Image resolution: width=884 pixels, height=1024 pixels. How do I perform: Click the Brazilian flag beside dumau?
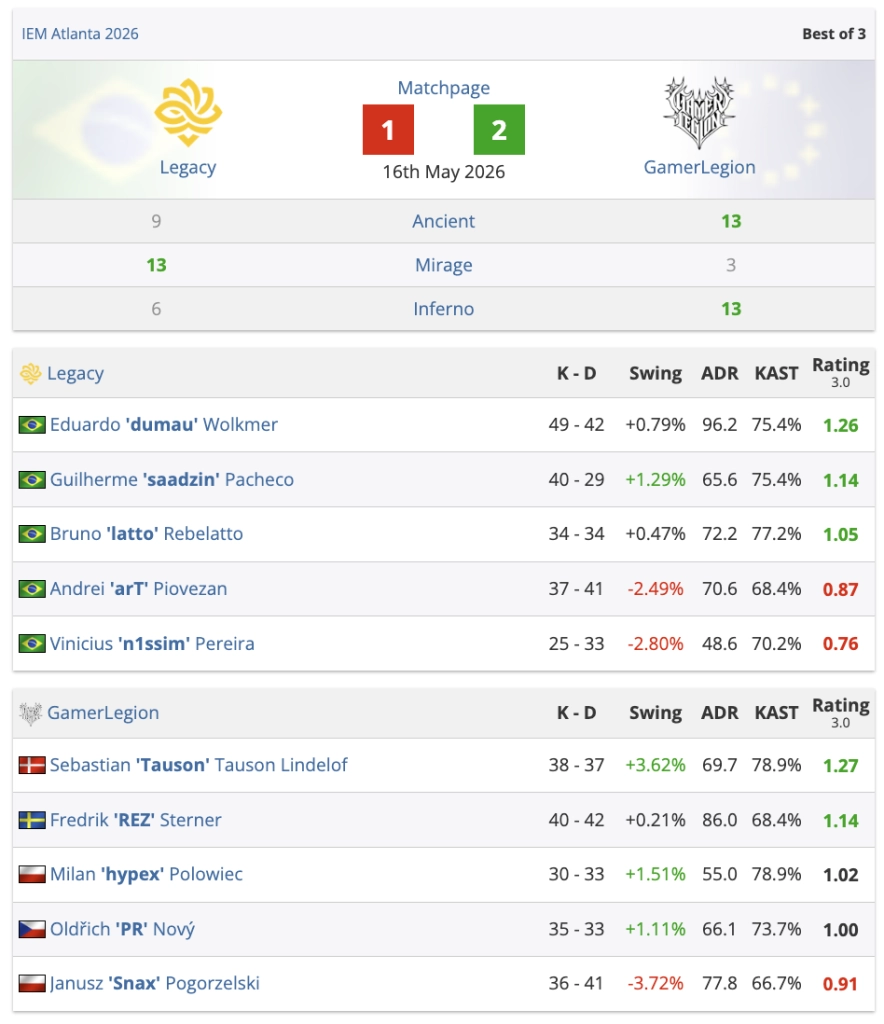(32, 425)
